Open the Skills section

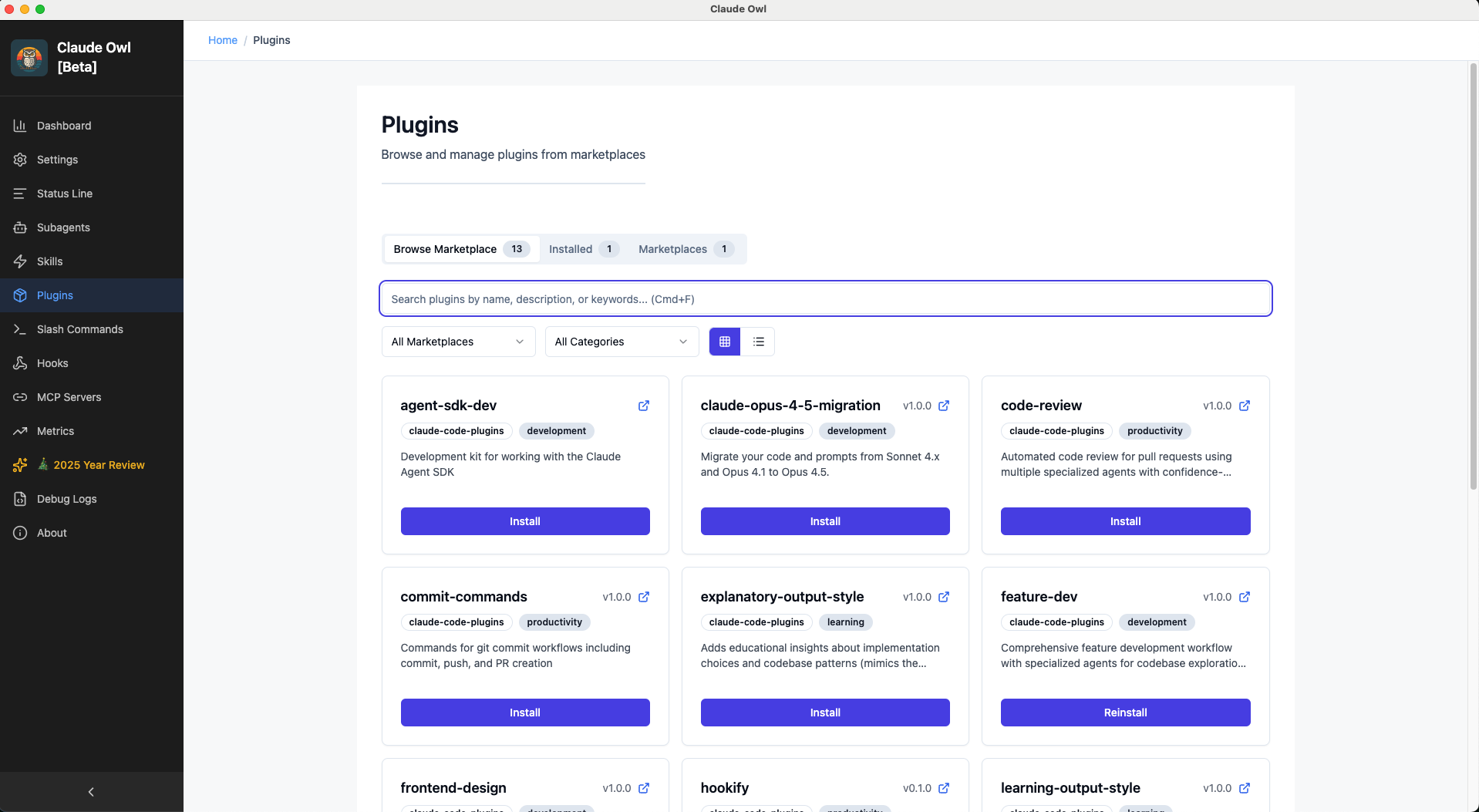click(50, 261)
